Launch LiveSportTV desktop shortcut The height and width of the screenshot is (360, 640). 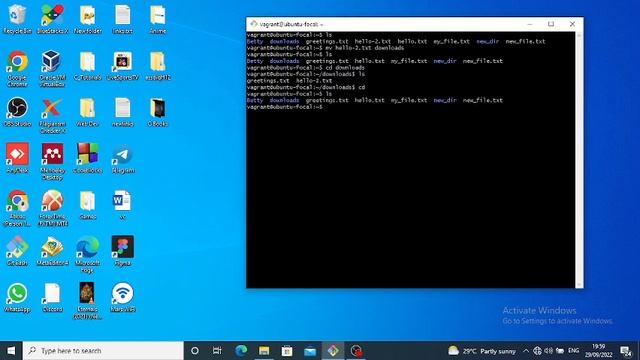(x=123, y=65)
